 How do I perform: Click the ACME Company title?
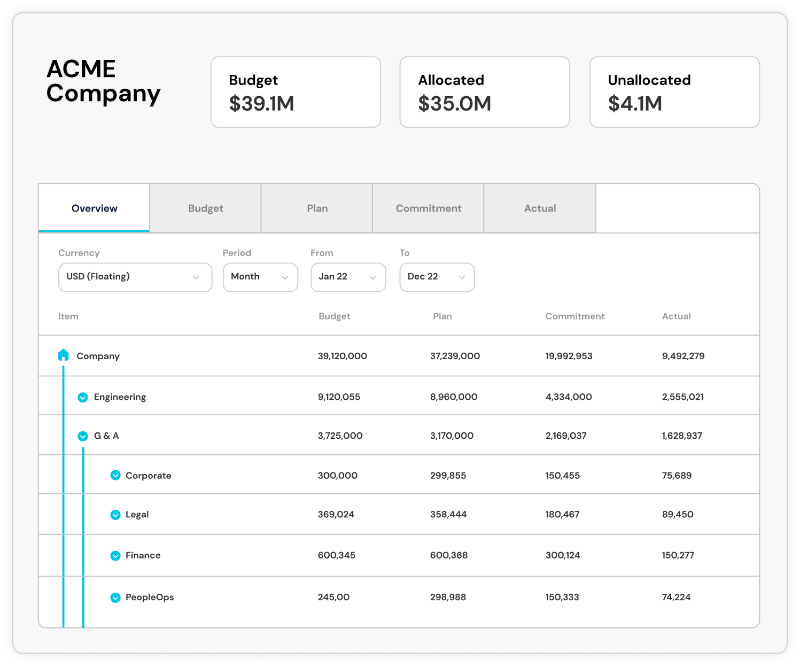coord(103,81)
